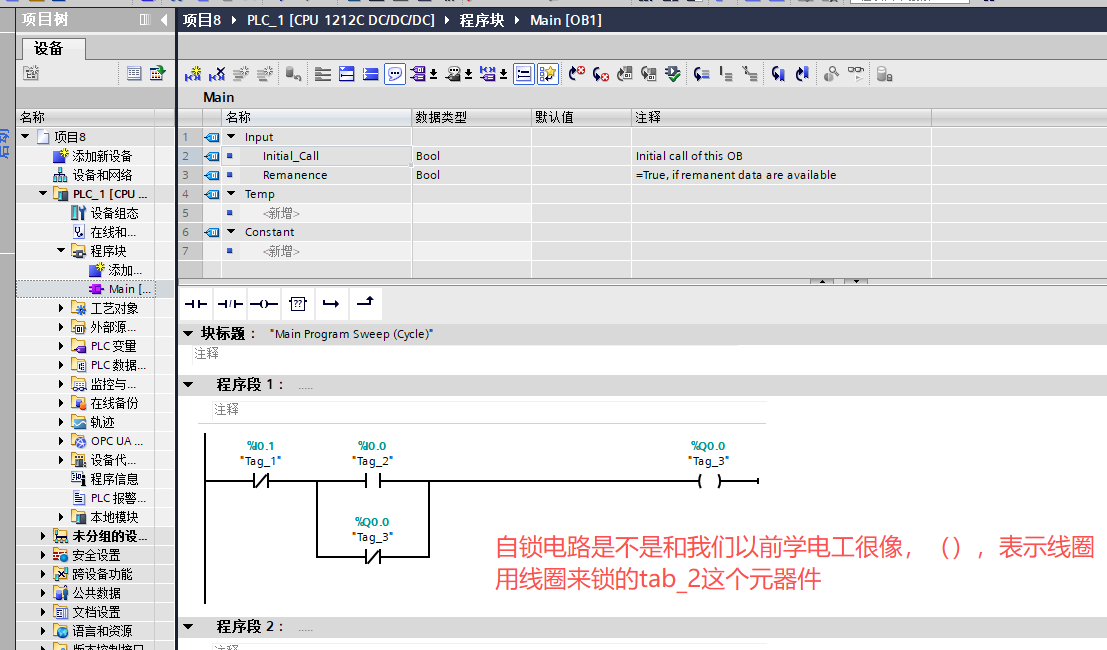Collapse the 块标题 section
Screen dimensions: 1107x650
188,333
